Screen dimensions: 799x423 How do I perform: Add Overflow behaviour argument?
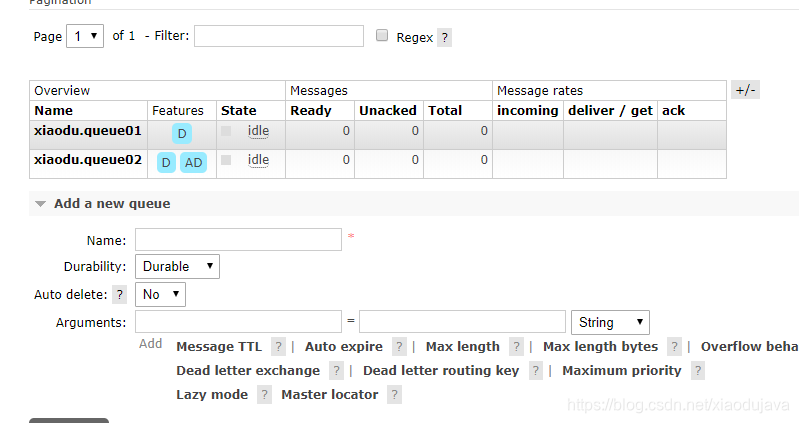click(x=750, y=347)
